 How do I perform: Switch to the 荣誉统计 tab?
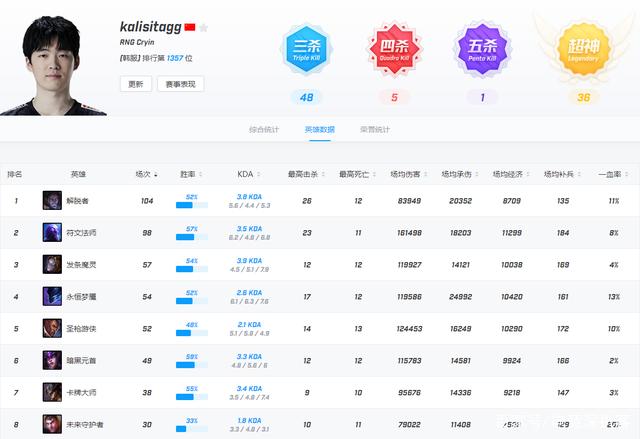pyautogui.click(x=375, y=130)
